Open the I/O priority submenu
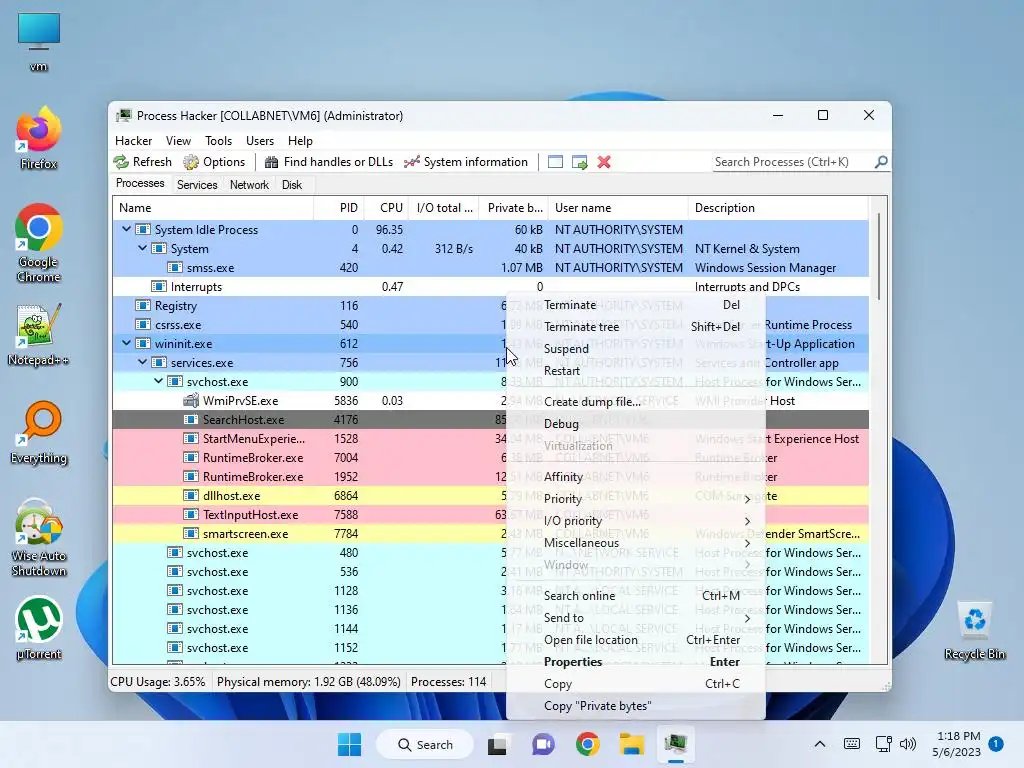 (x=636, y=520)
